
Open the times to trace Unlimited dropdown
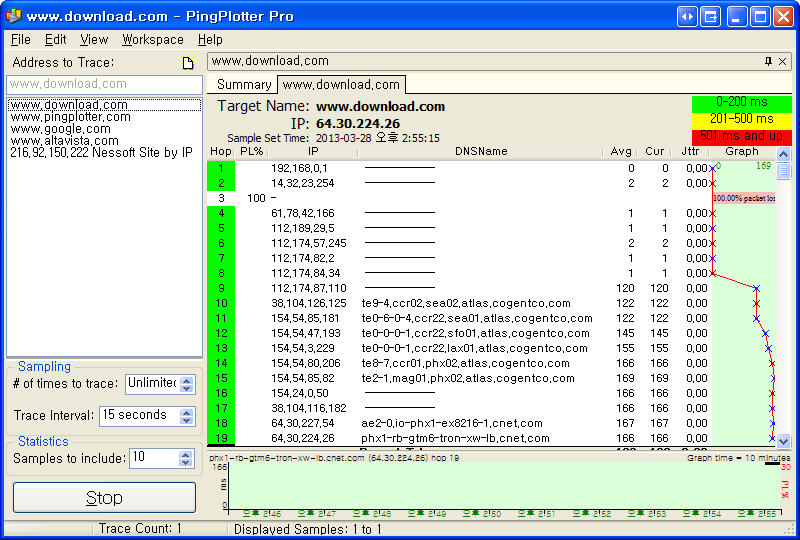(x=187, y=384)
